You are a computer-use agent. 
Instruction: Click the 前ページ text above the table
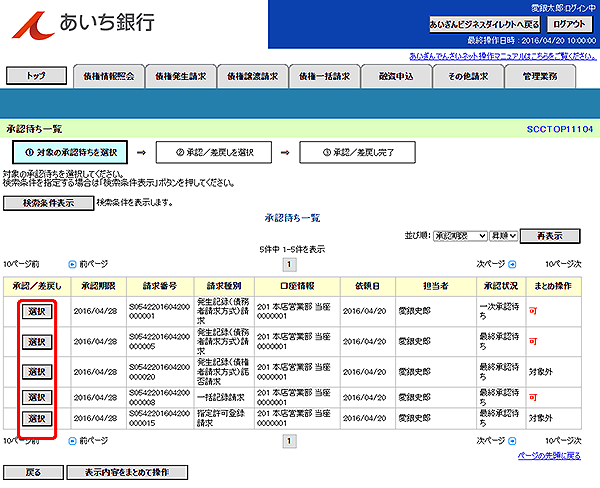[x=93, y=264]
